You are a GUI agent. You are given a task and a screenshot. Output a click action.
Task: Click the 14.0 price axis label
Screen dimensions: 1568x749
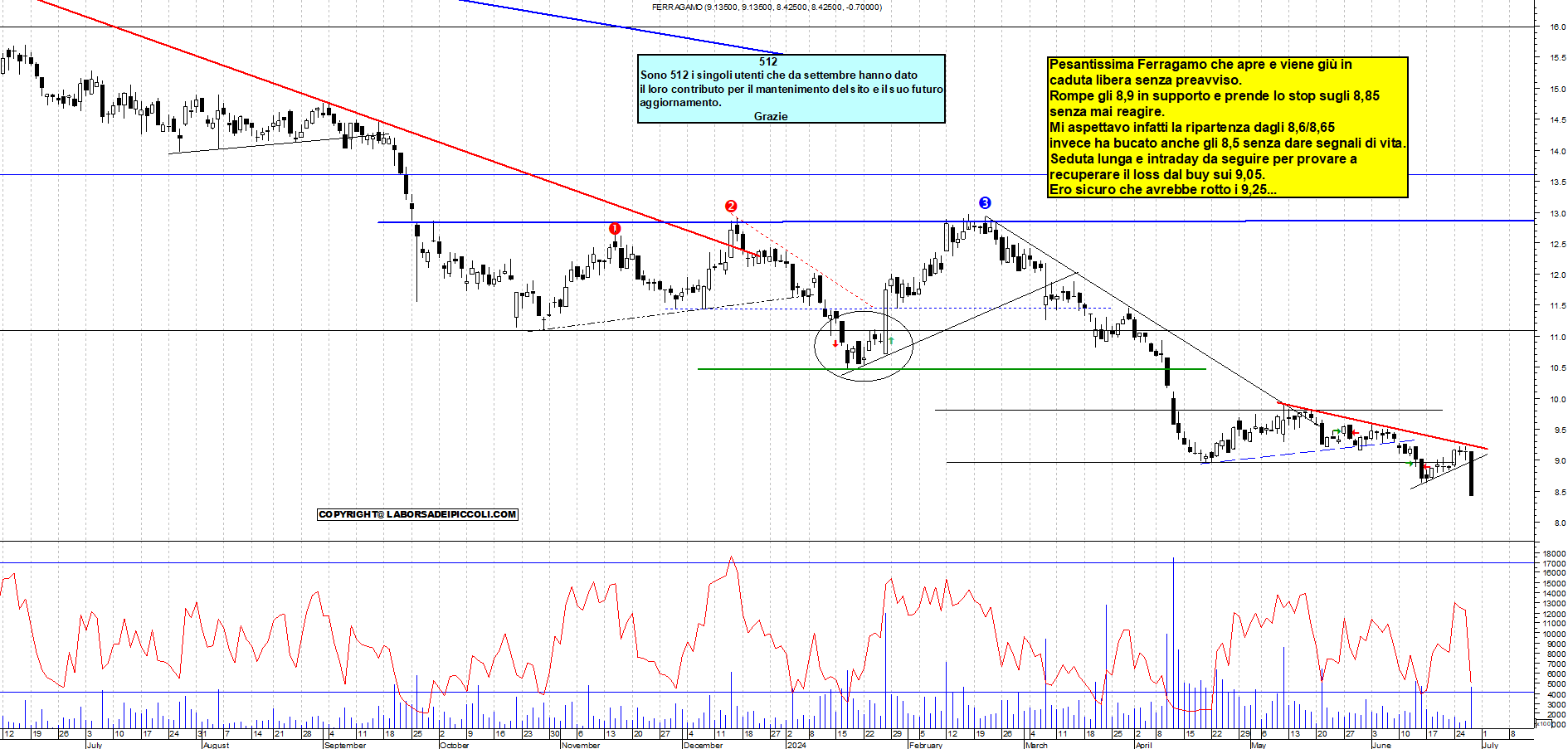click(x=1557, y=152)
